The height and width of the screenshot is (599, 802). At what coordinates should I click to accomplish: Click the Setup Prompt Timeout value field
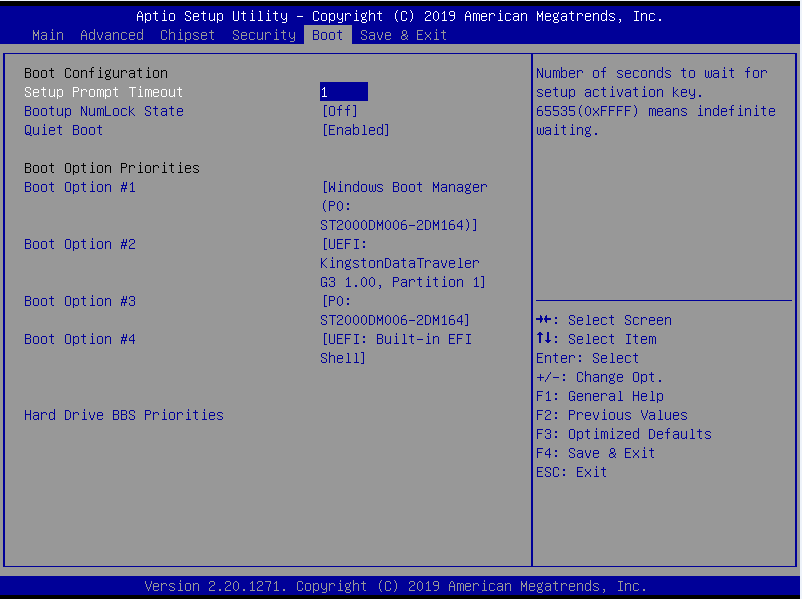[343, 92]
